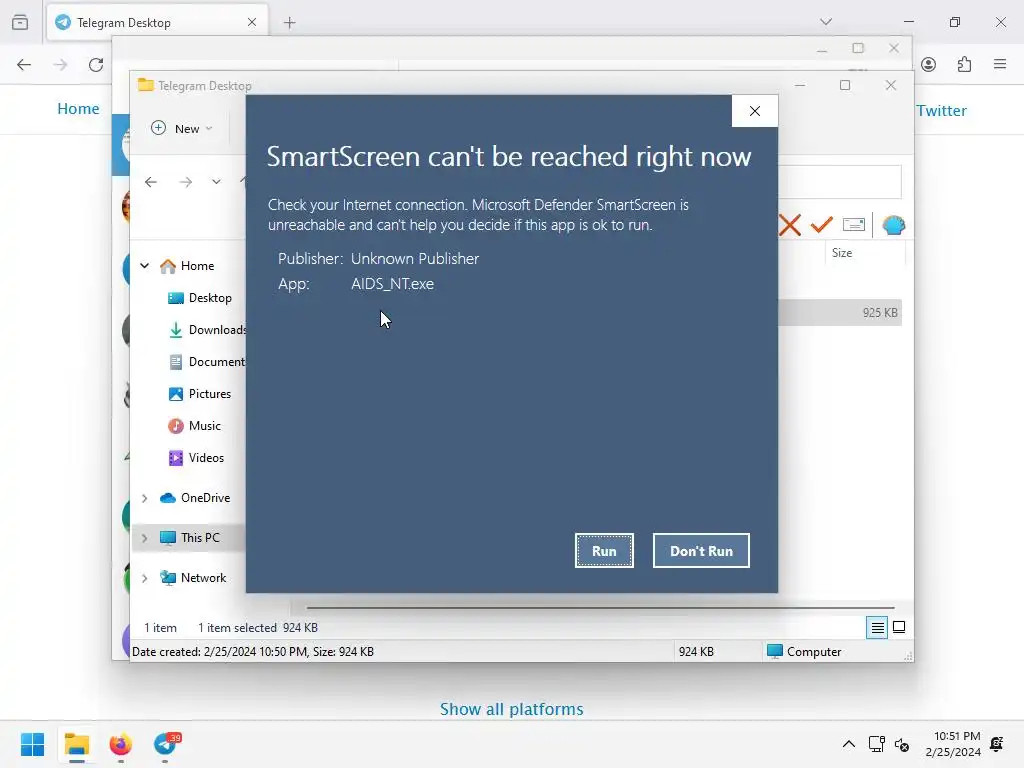
Task: Select Home in the navigation pane
Action: pos(187,266)
